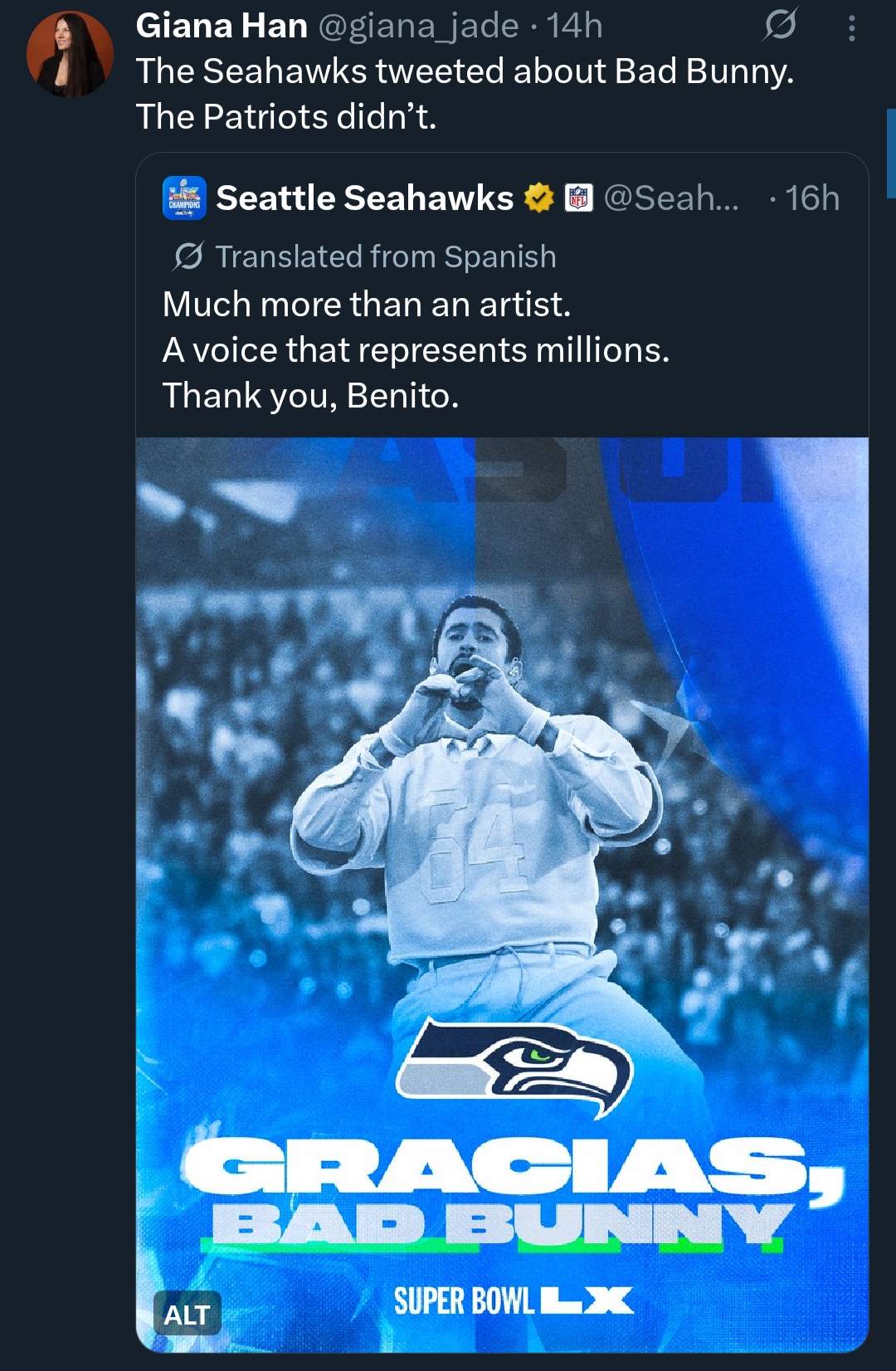The image size is (896, 1371).
Task: Click the "Translated from Spanish" label
Action: pyautogui.click(x=386, y=256)
